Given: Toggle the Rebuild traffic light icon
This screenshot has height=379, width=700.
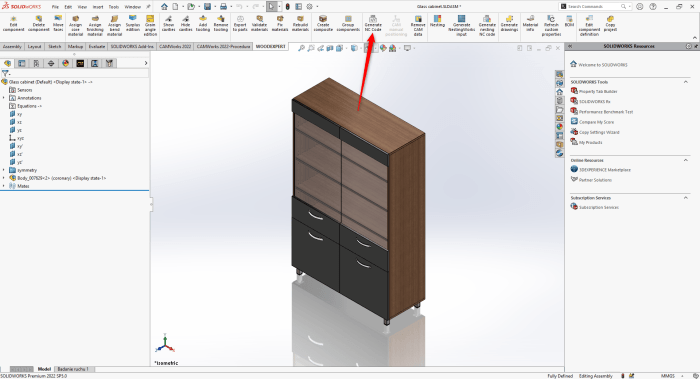Looking at the screenshot, I should pyautogui.click(x=288, y=7).
